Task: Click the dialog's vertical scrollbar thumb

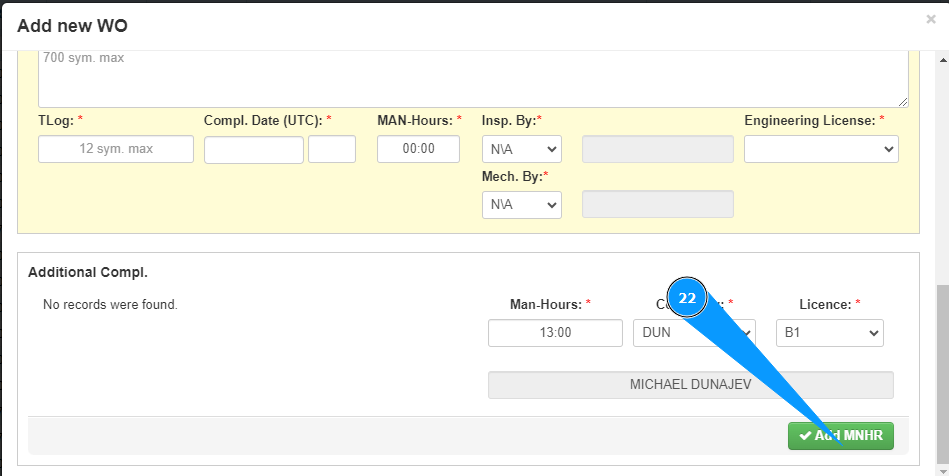Action: pos(942,372)
